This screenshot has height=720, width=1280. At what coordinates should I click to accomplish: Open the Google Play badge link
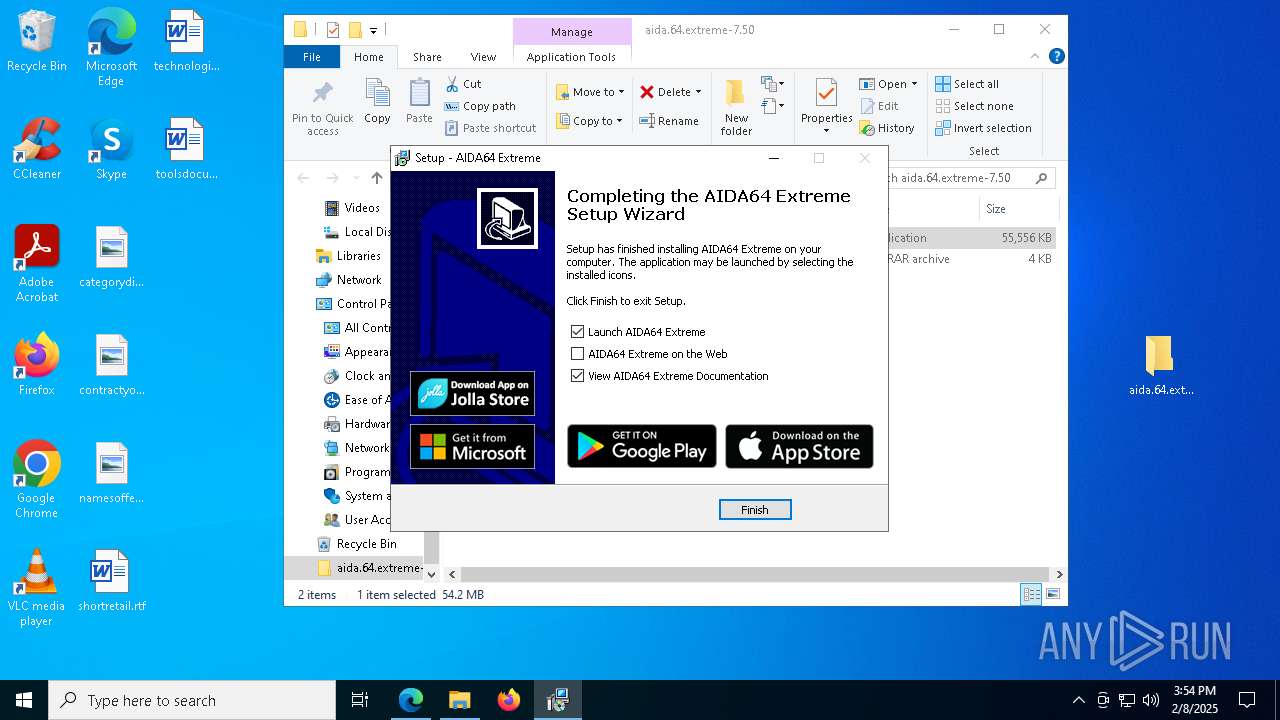(642, 446)
